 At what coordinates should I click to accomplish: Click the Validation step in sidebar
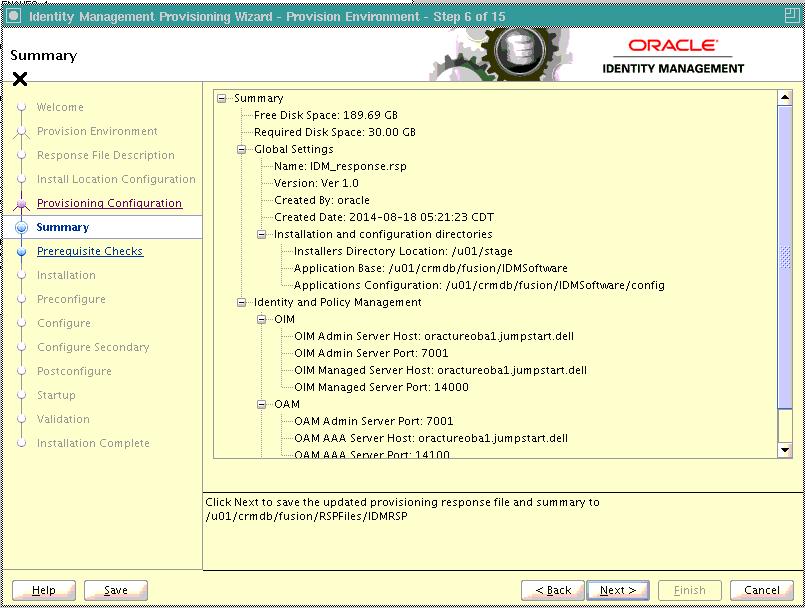click(63, 419)
